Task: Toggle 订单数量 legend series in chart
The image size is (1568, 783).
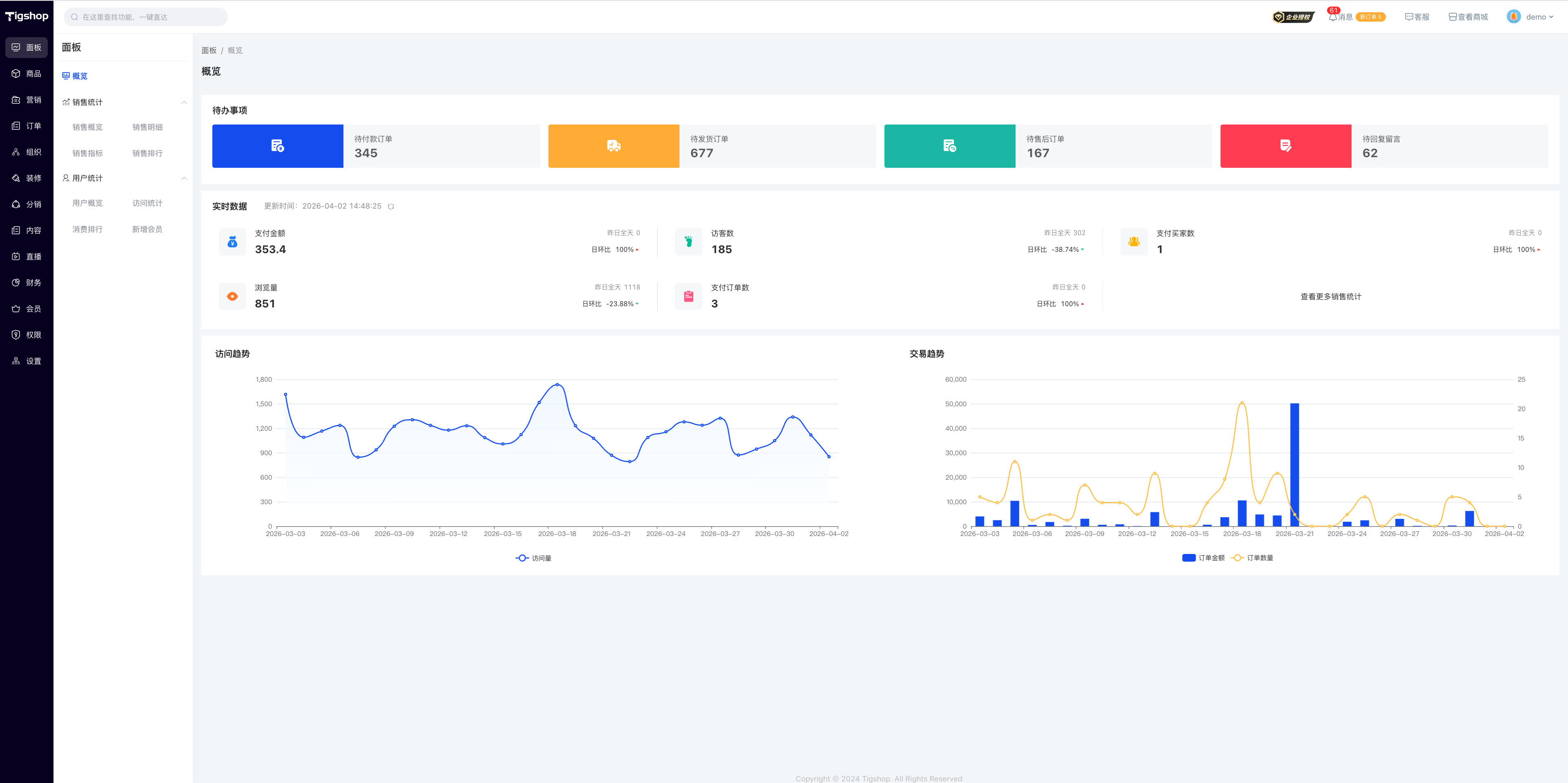Action: tap(1252, 558)
